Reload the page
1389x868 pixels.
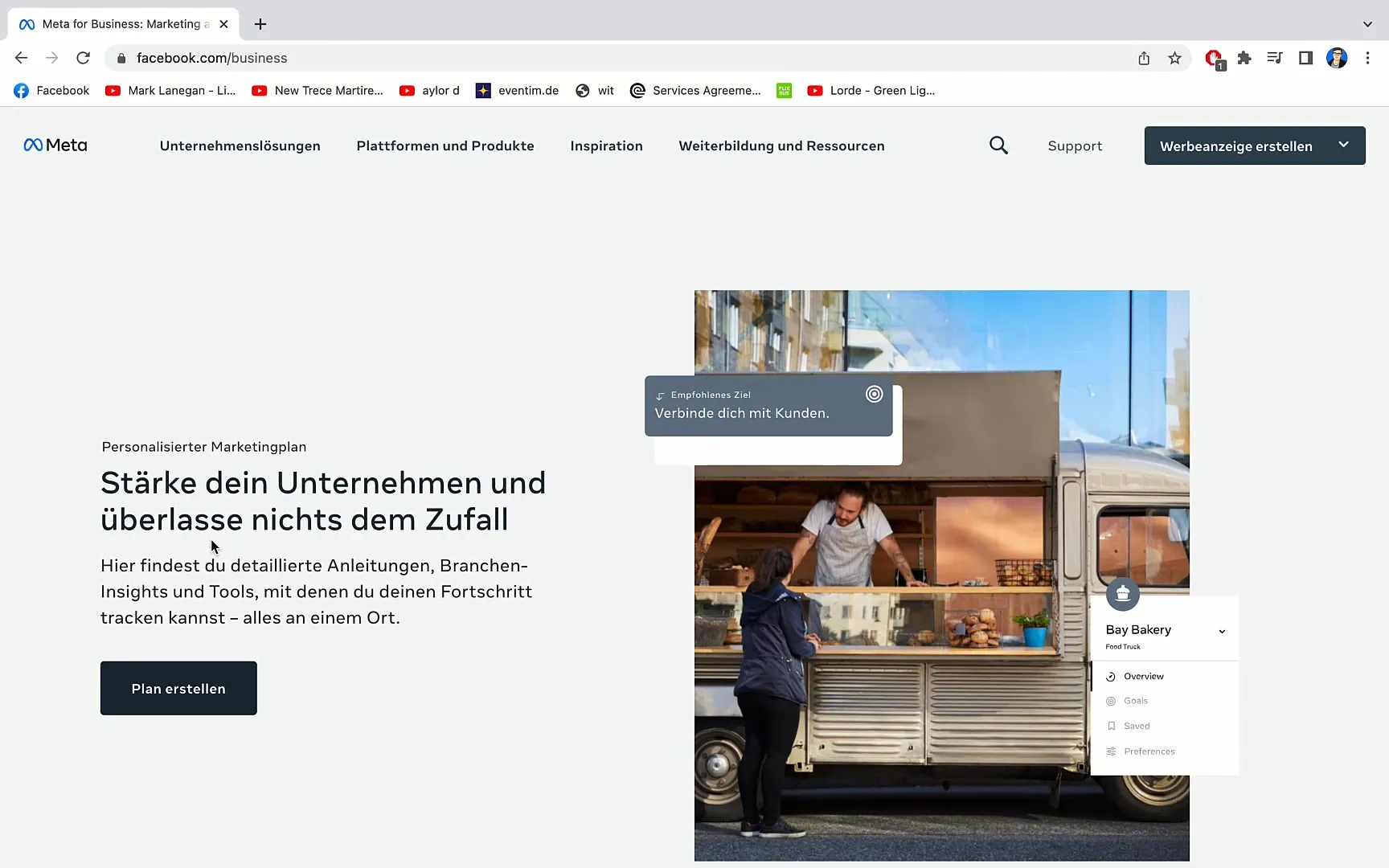[83, 58]
